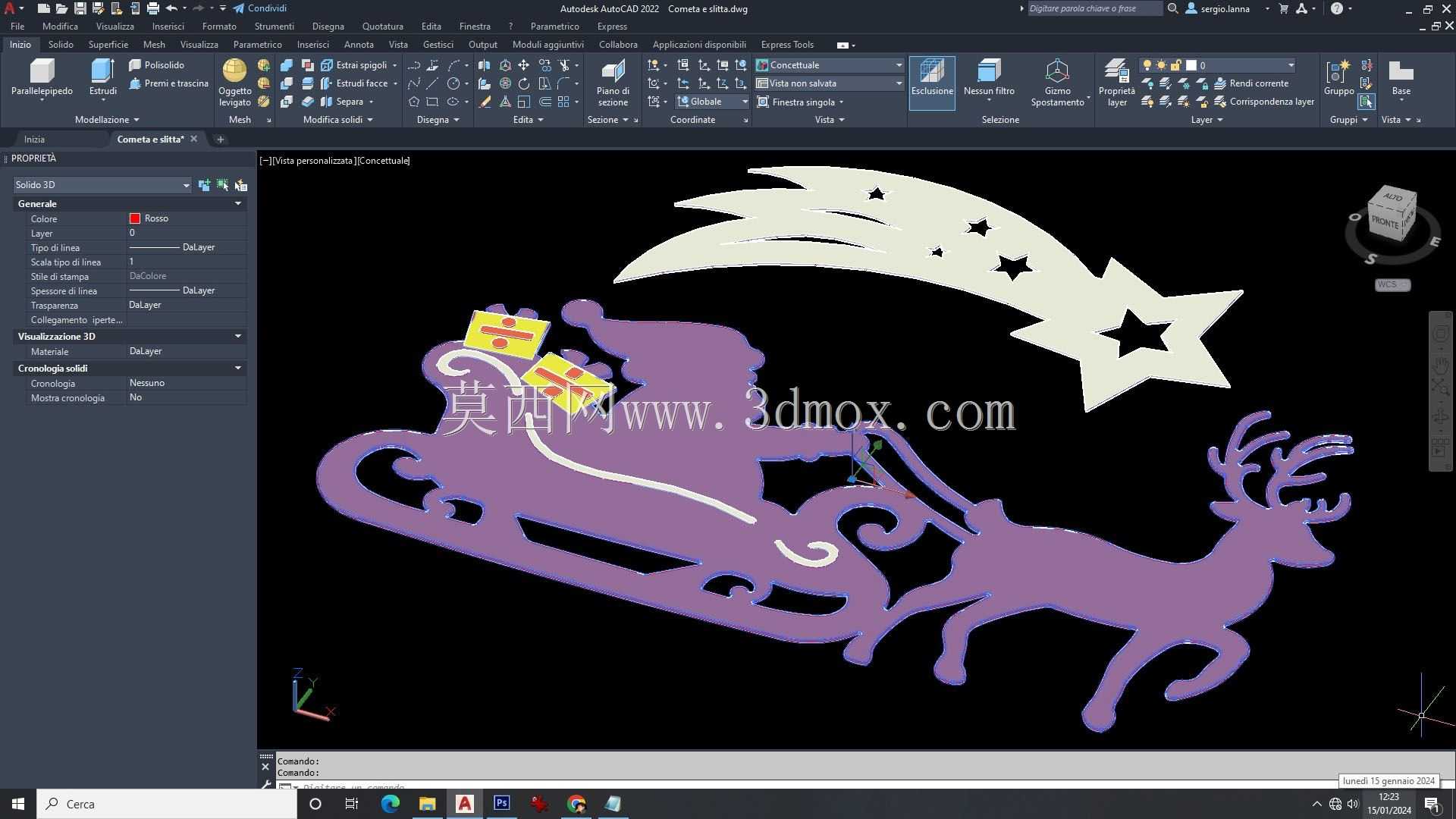Switch to the Superficie ribbon tab
The image size is (1456, 819).
(108, 45)
